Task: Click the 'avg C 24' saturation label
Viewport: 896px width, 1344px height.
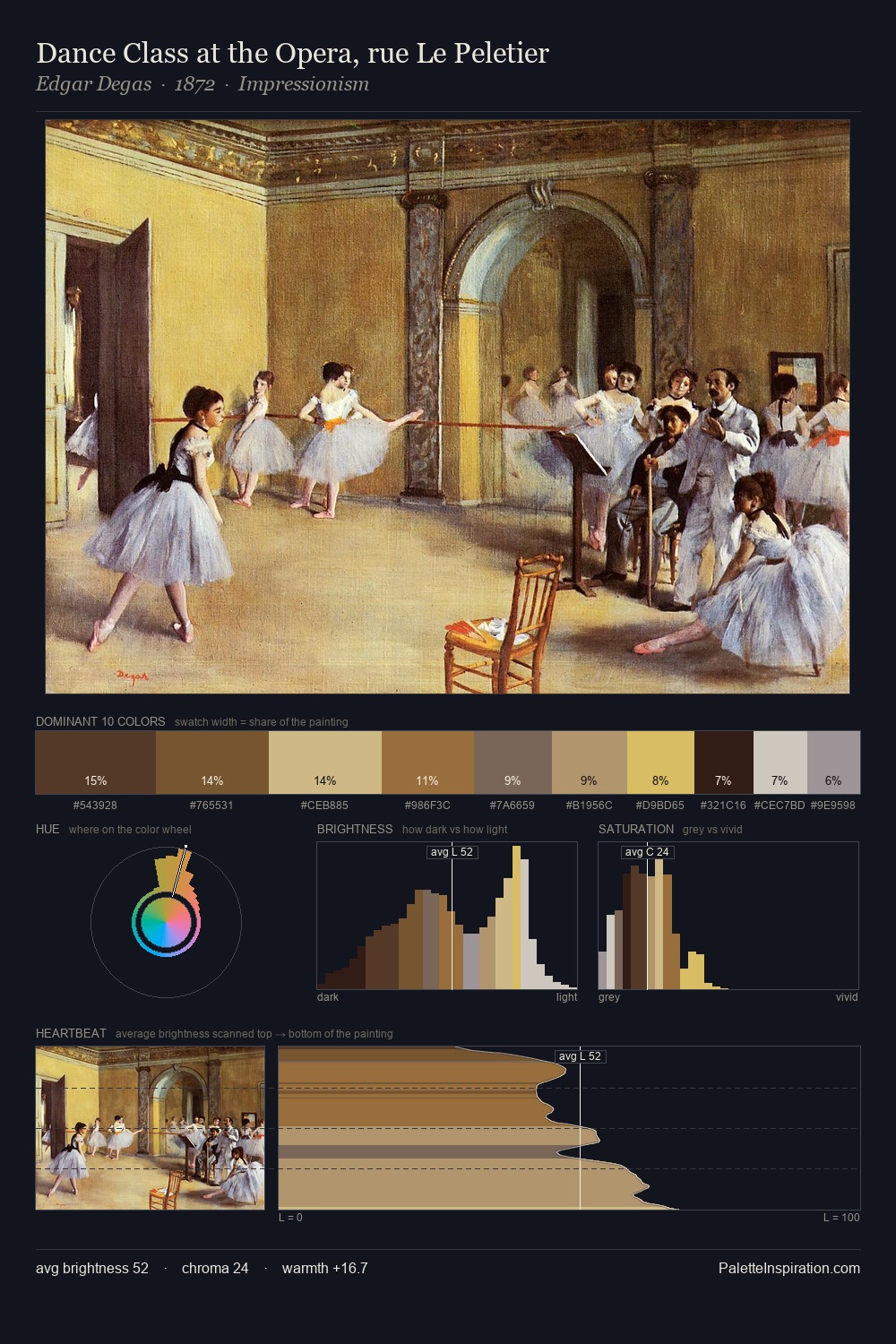Action: point(647,852)
